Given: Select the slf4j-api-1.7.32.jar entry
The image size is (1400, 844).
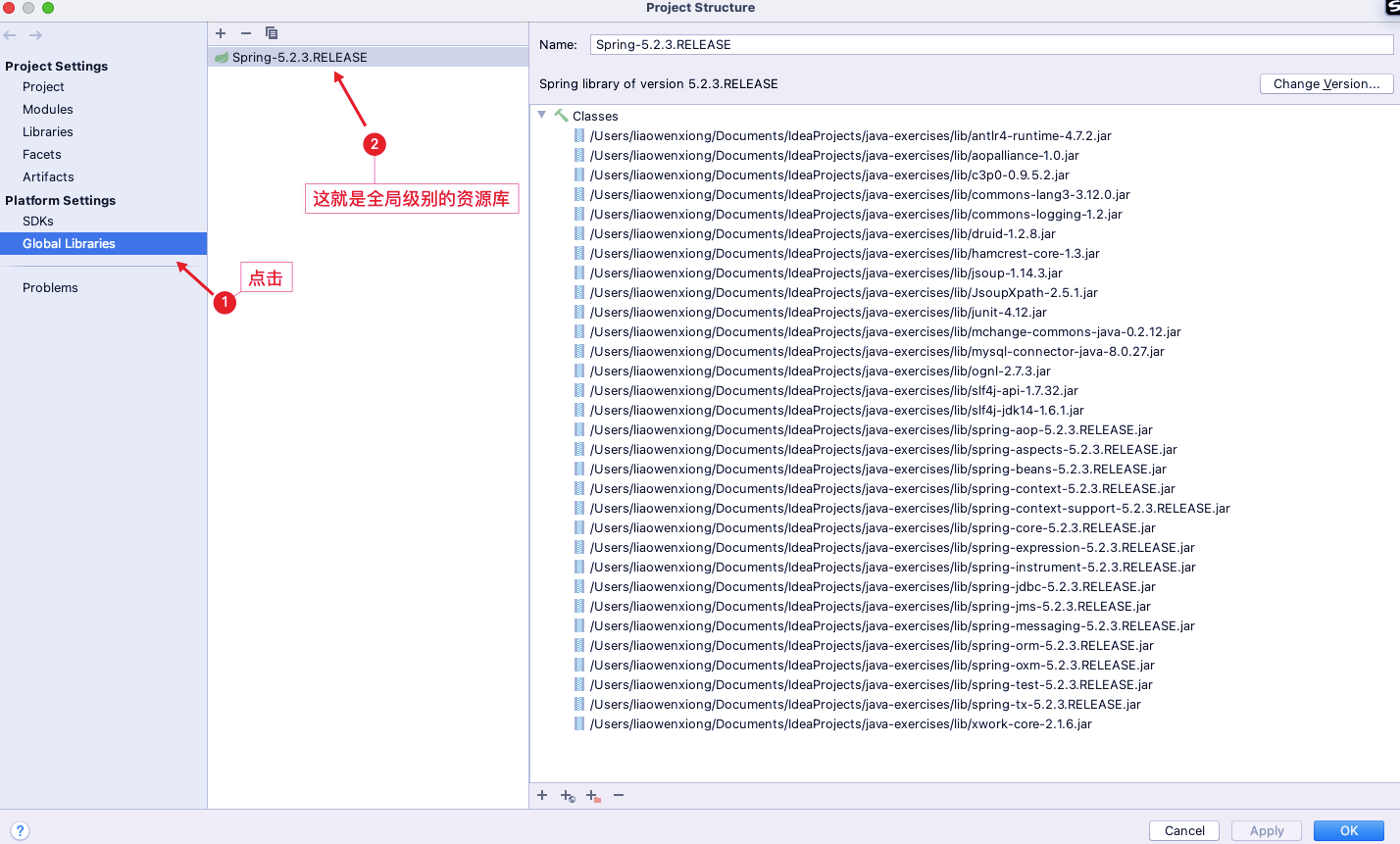Looking at the screenshot, I should click(x=834, y=391).
